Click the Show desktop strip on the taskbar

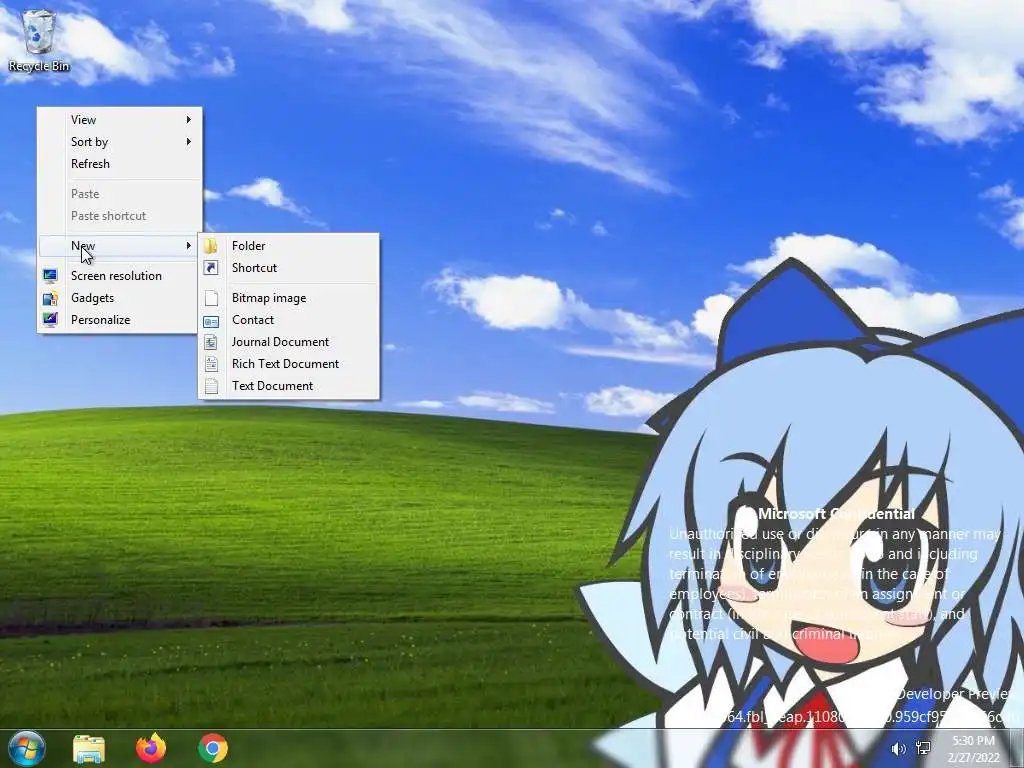point(1017,749)
